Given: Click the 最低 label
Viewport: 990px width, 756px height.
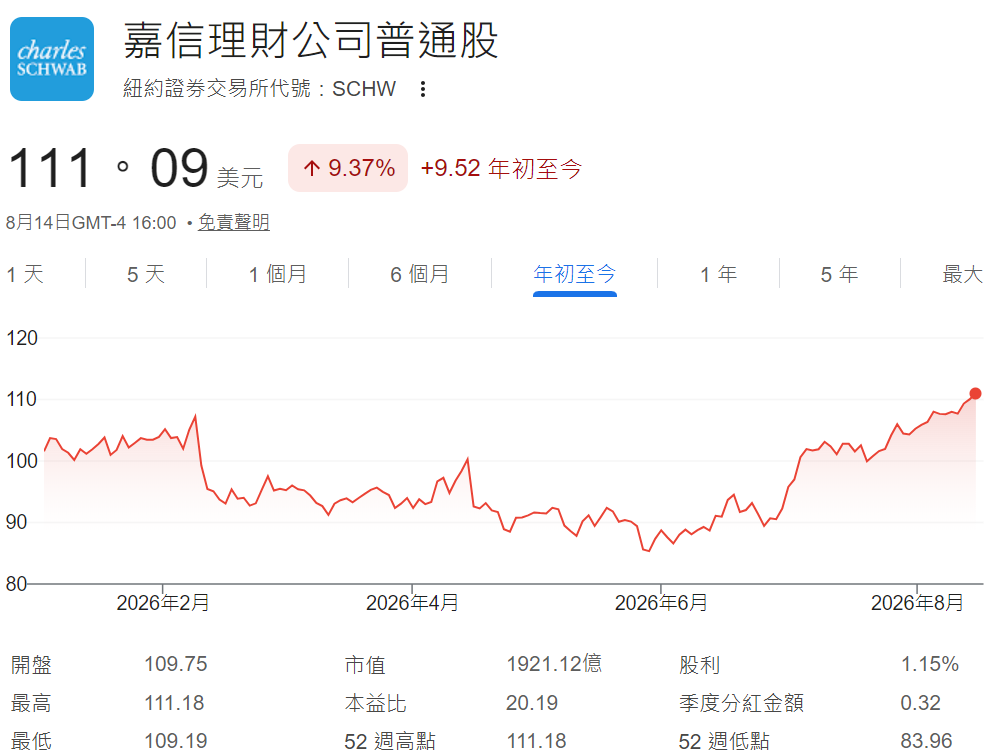Looking at the screenshot, I should [x=31, y=741].
